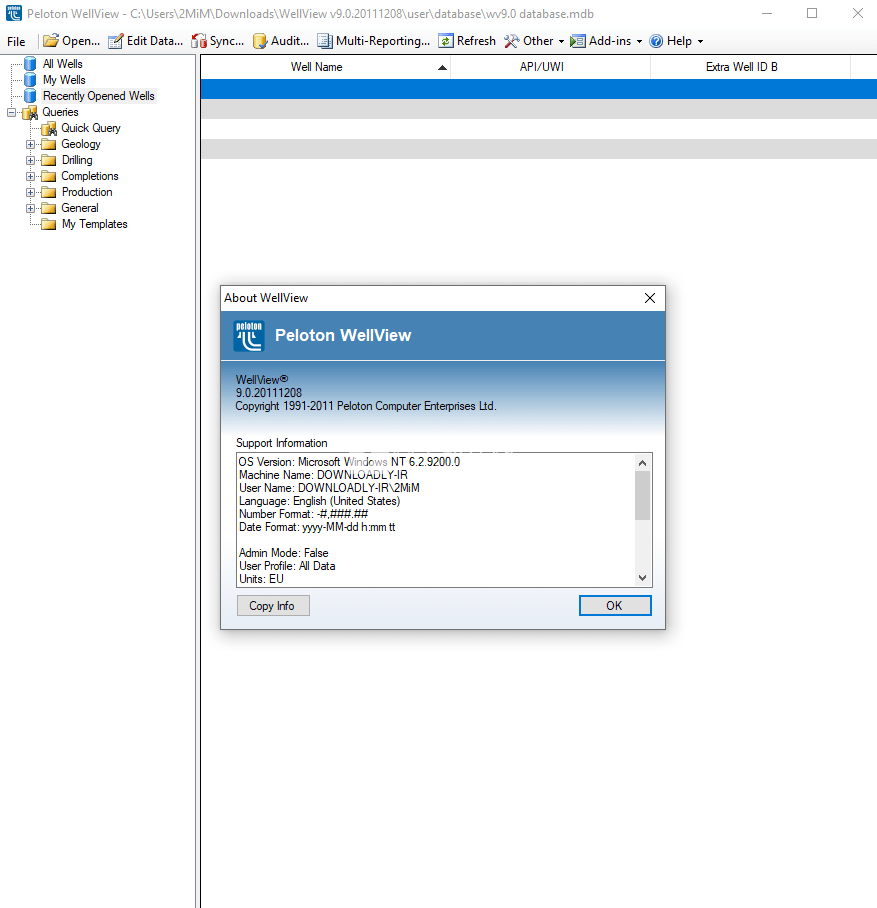Select the My Templates label
The width and height of the screenshot is (877, 908).
click(x=94, y=224)
